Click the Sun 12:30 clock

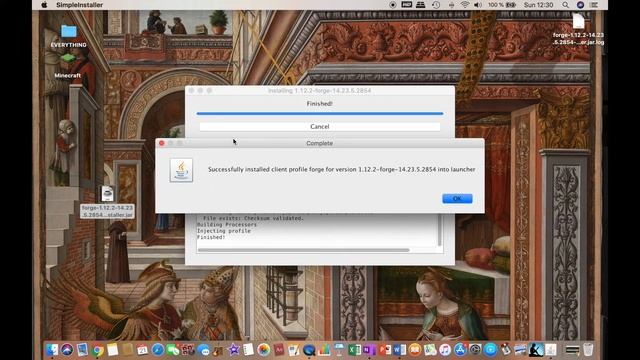pyautogui.click(x=538, y=5)
